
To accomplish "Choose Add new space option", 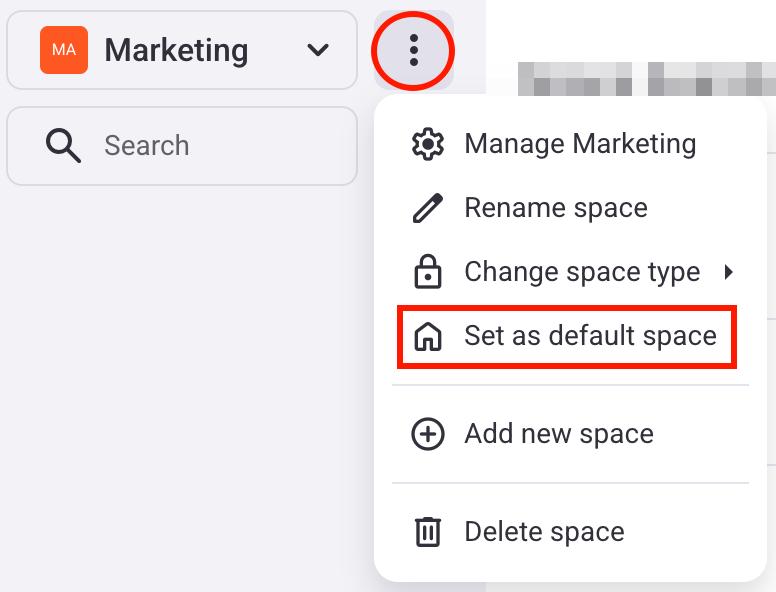I will [x=559, y=434].
